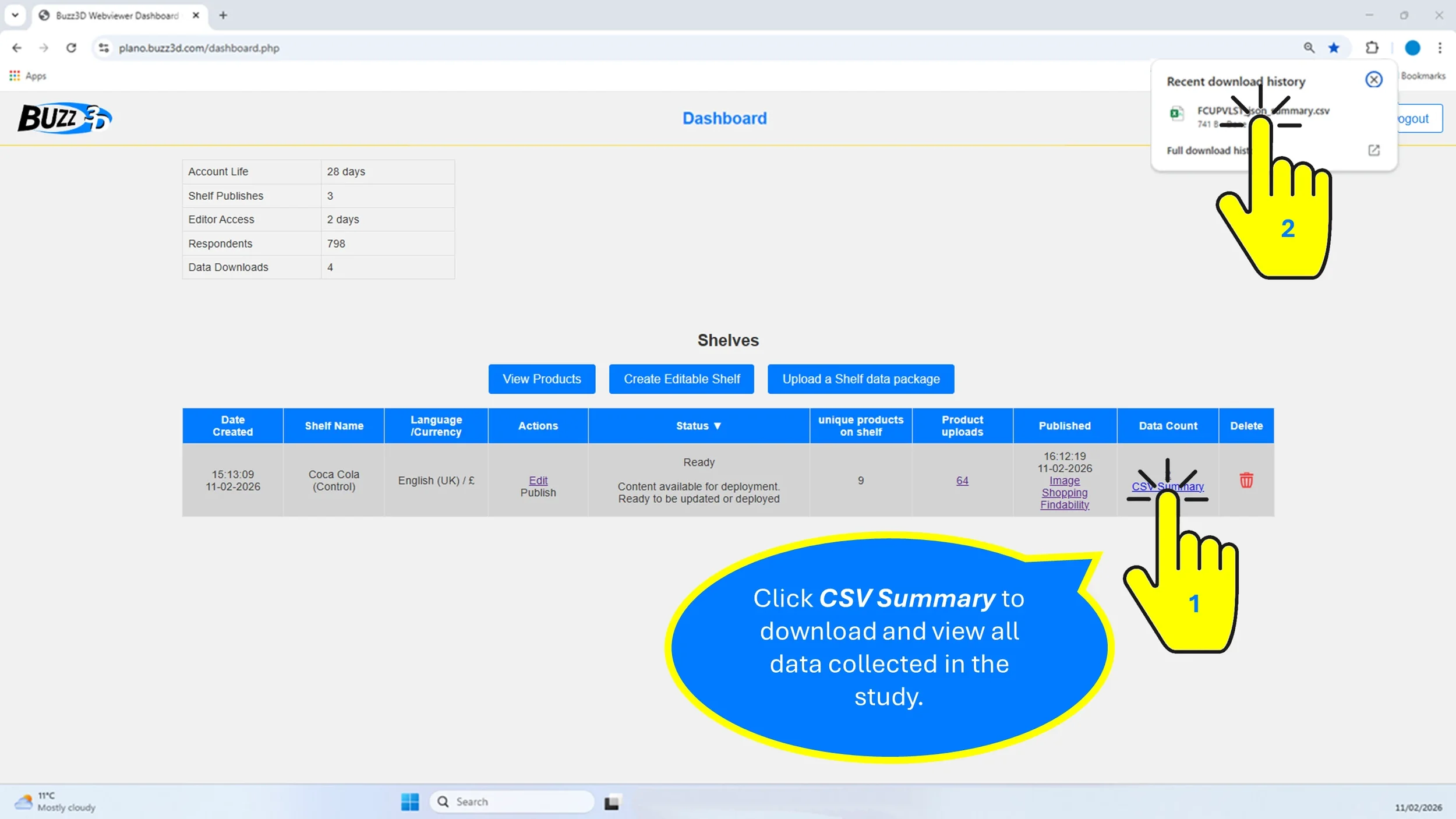
Task: Click View Products button
Action: [x=542, y=379]
